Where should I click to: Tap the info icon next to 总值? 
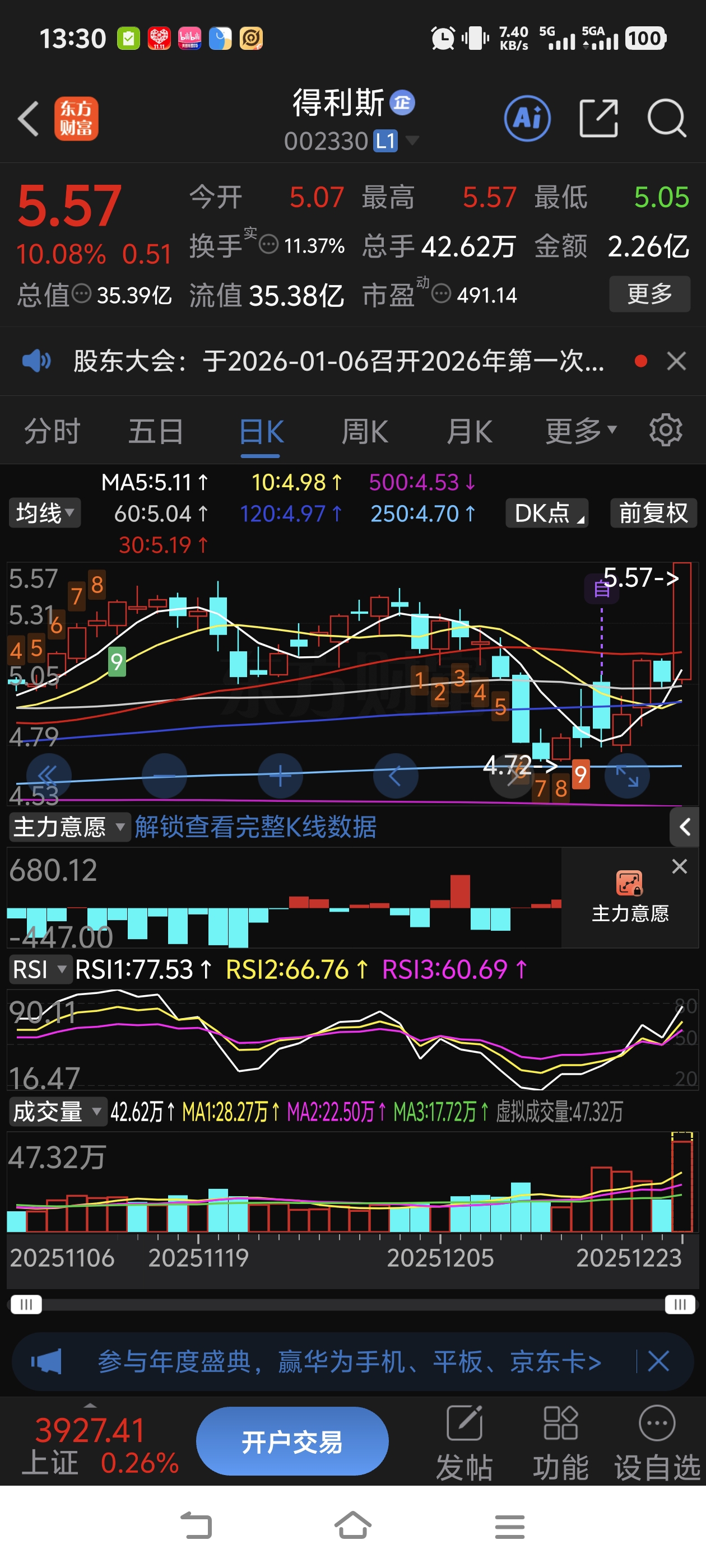pyautogui.click(x=82, y=294)
